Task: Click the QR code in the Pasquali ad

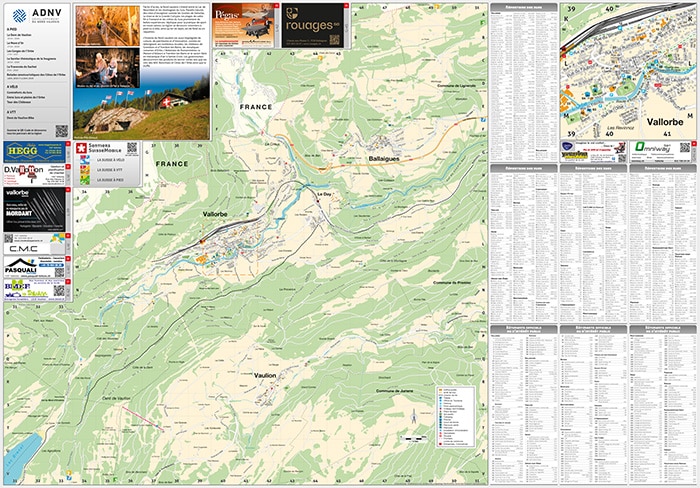Action: click(59, 272)
